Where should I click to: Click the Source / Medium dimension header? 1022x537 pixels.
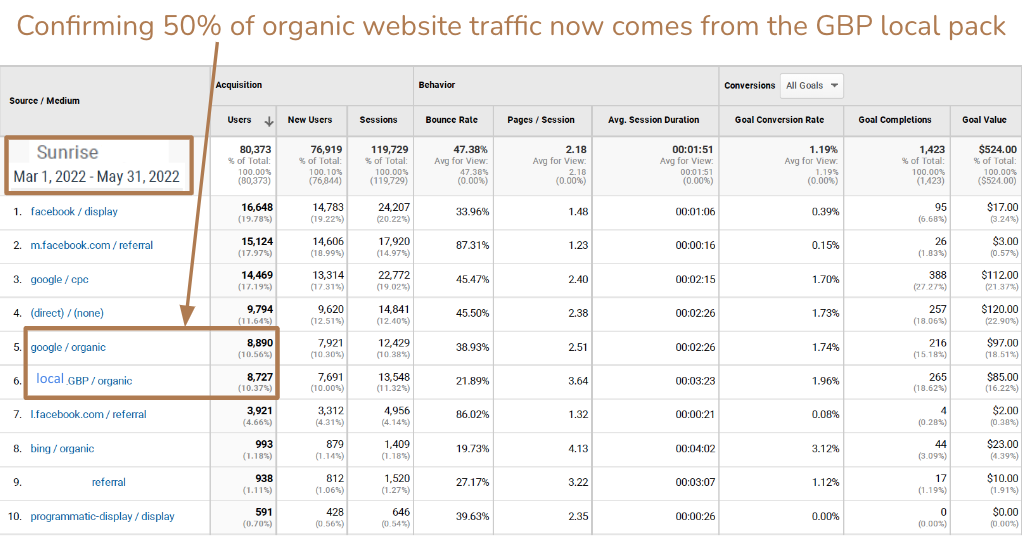point(45,101)
